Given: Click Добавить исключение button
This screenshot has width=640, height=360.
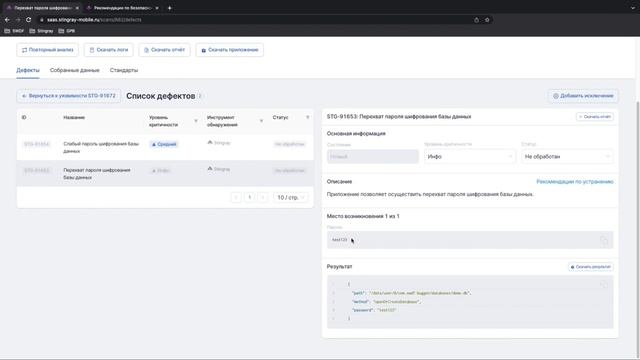Looking at the screenshot, I should [x=583, y=96].
